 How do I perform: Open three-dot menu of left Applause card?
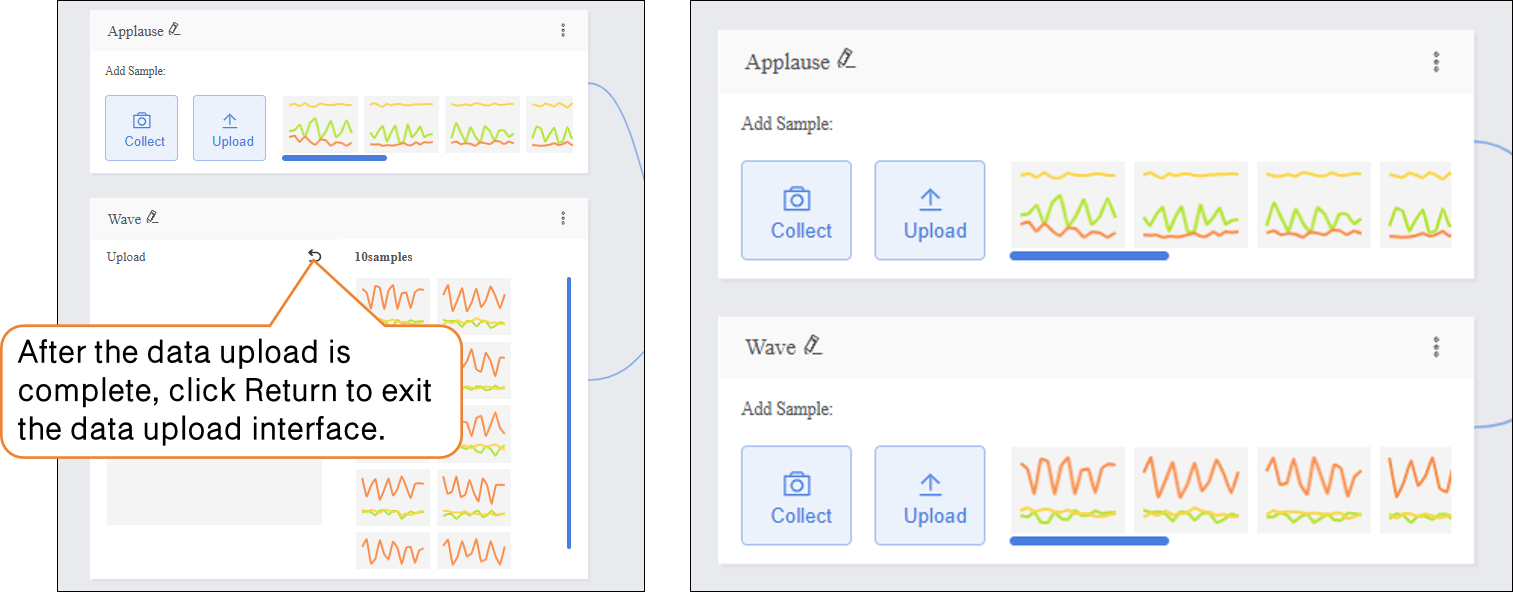(x=563, y=31)
